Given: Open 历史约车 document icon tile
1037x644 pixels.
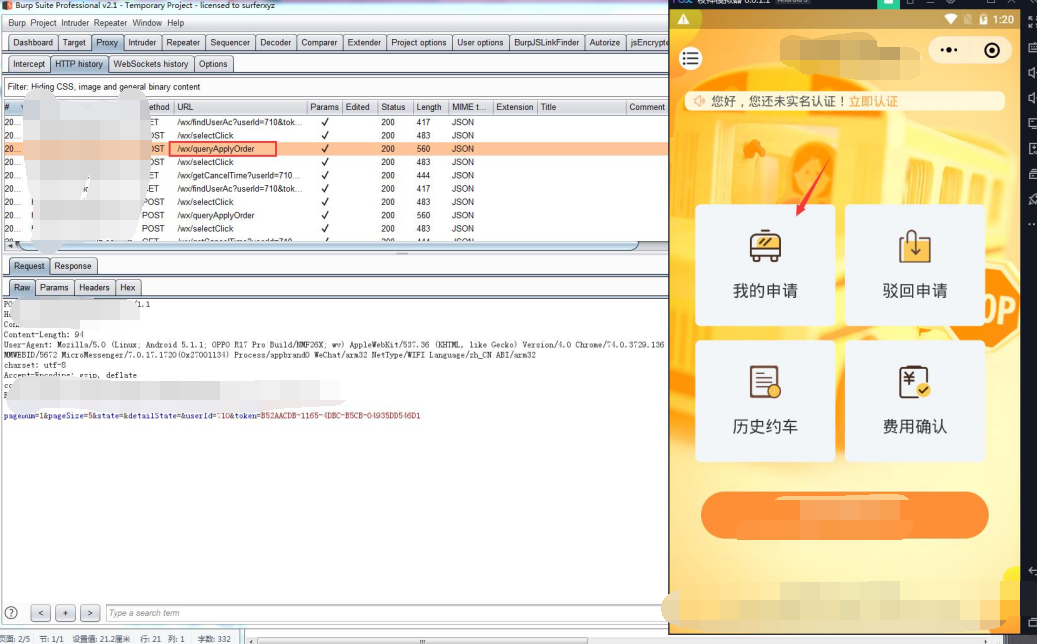Looking at the screenshot, I should coord(765,401).
